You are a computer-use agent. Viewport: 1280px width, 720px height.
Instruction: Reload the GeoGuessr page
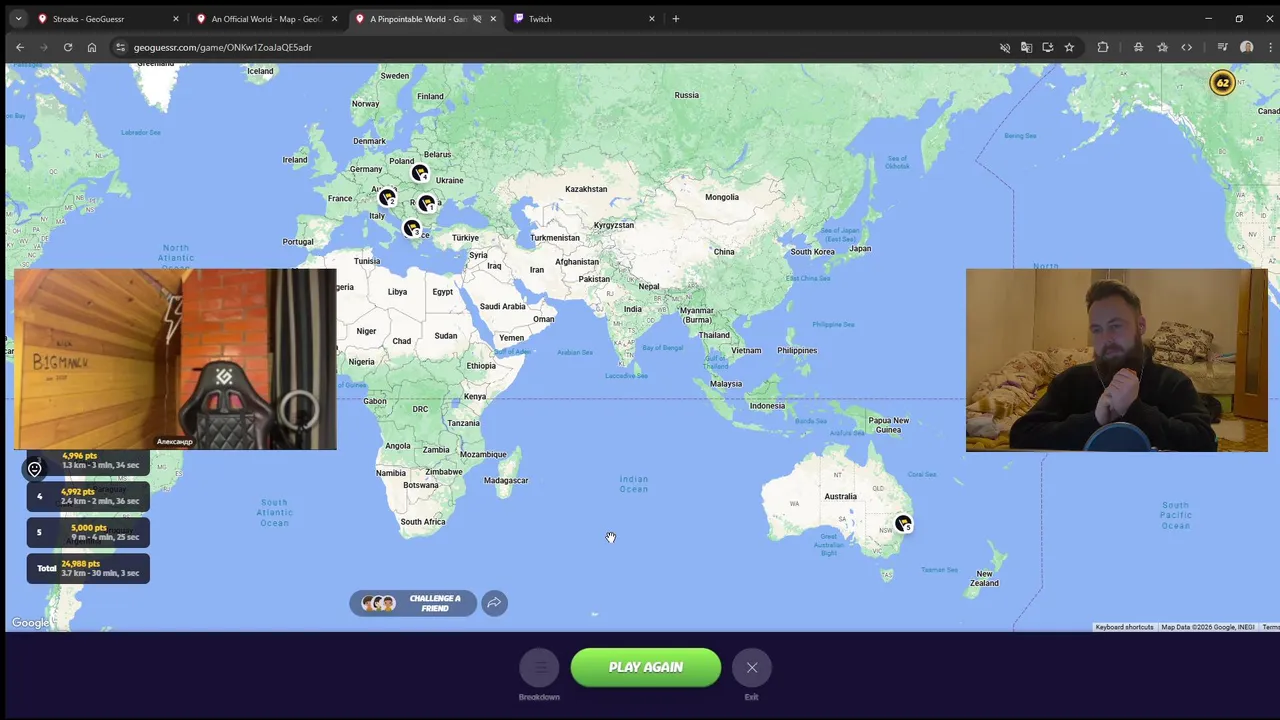point(68,47)
